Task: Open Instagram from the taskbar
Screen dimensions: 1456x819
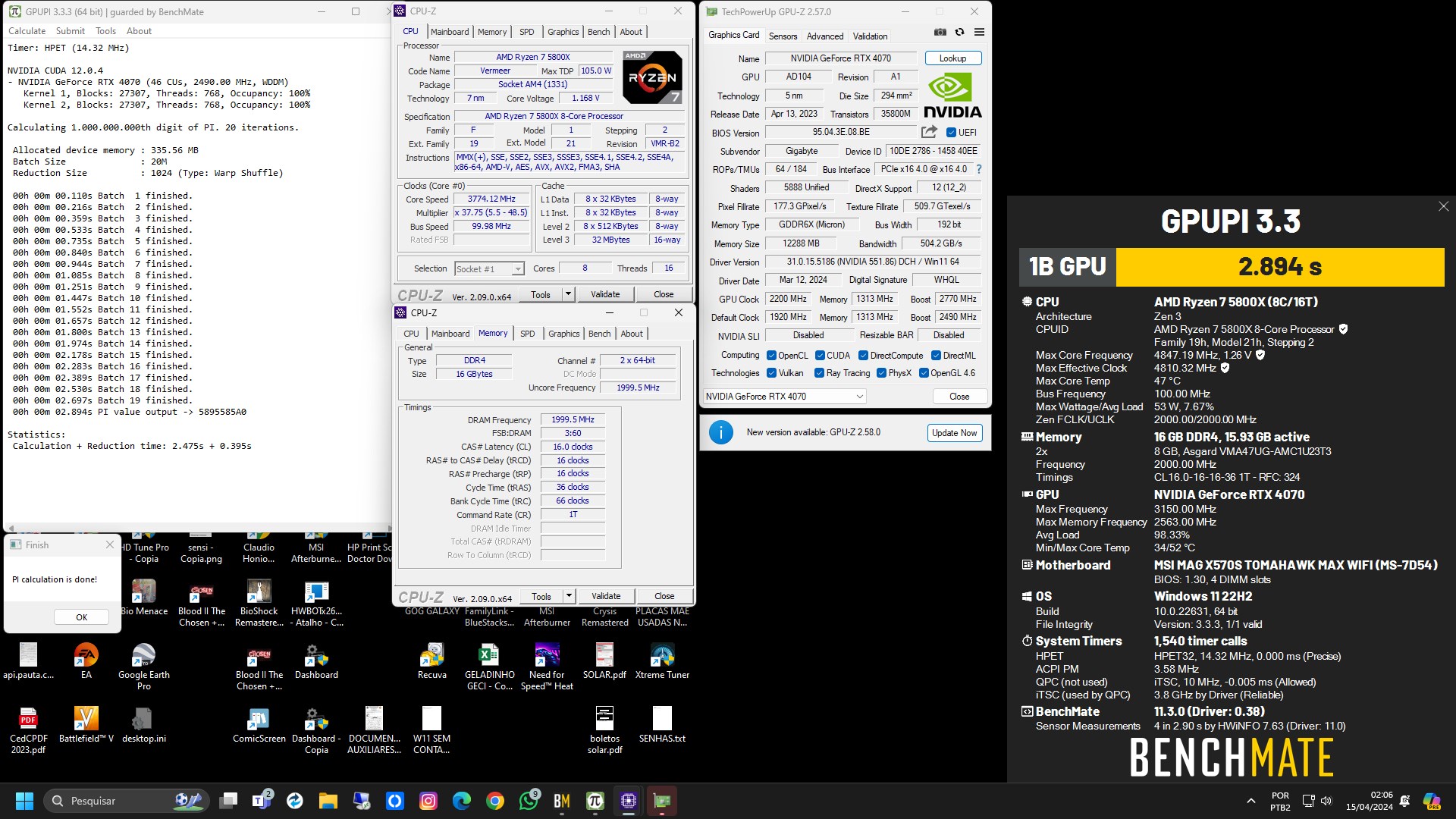Action: click(428, 801)
